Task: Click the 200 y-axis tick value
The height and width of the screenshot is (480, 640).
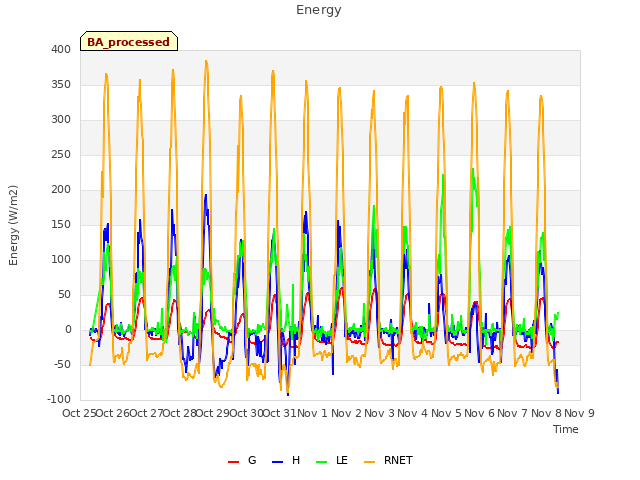Action: point(61,189)
